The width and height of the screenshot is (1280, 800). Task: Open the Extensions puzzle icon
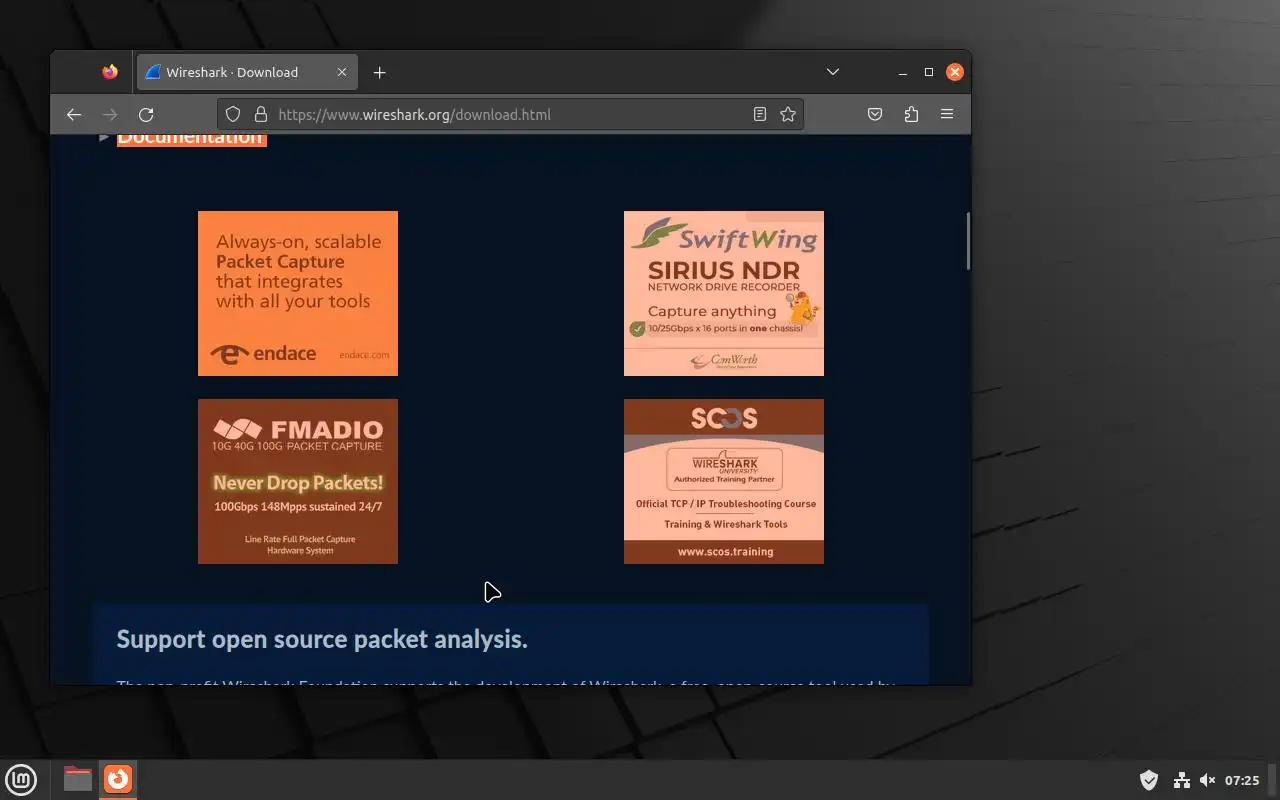[x=911, y=114]
